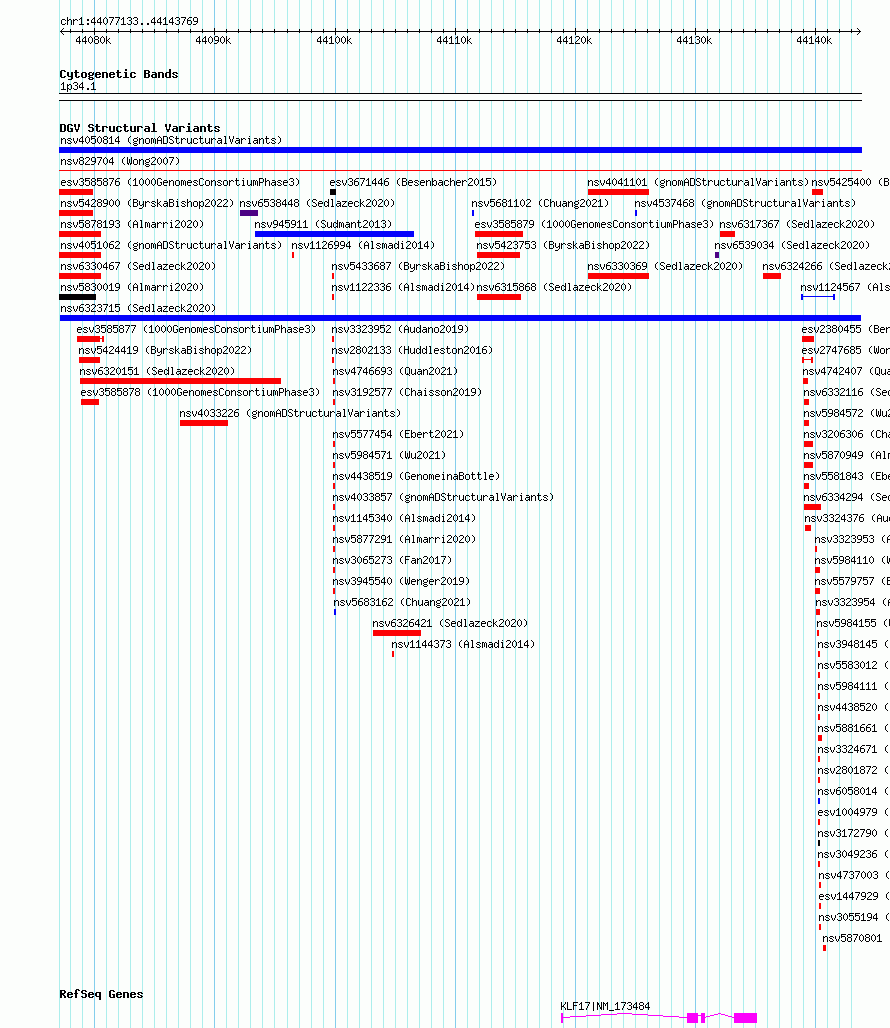This screenshot has height=1028, width=890.
Task: Open nsv6330467 (Sedlazeck2020) label
Action: click(x=138, y=266)
